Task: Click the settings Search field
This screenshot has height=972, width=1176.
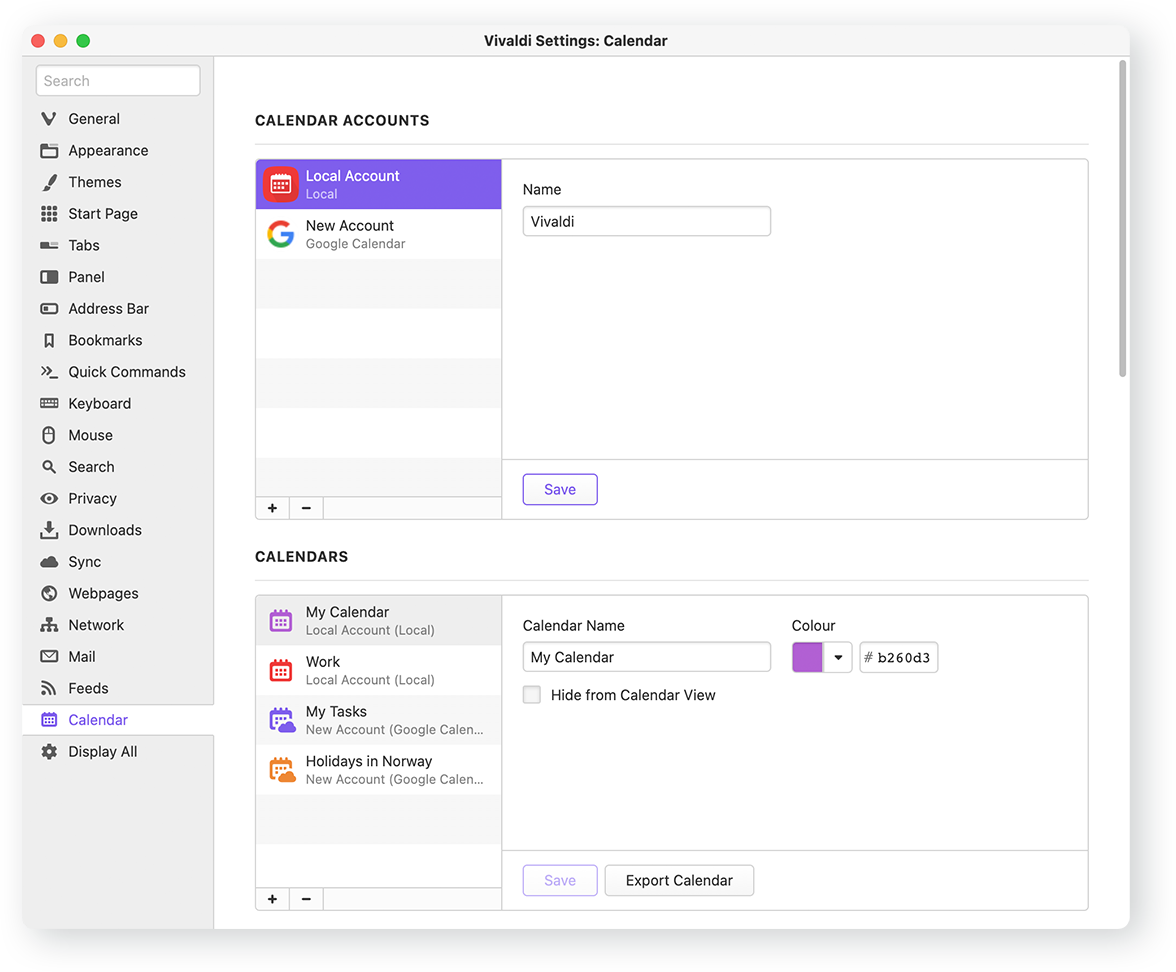Action: pyautogui.click(x=118, y=81)
